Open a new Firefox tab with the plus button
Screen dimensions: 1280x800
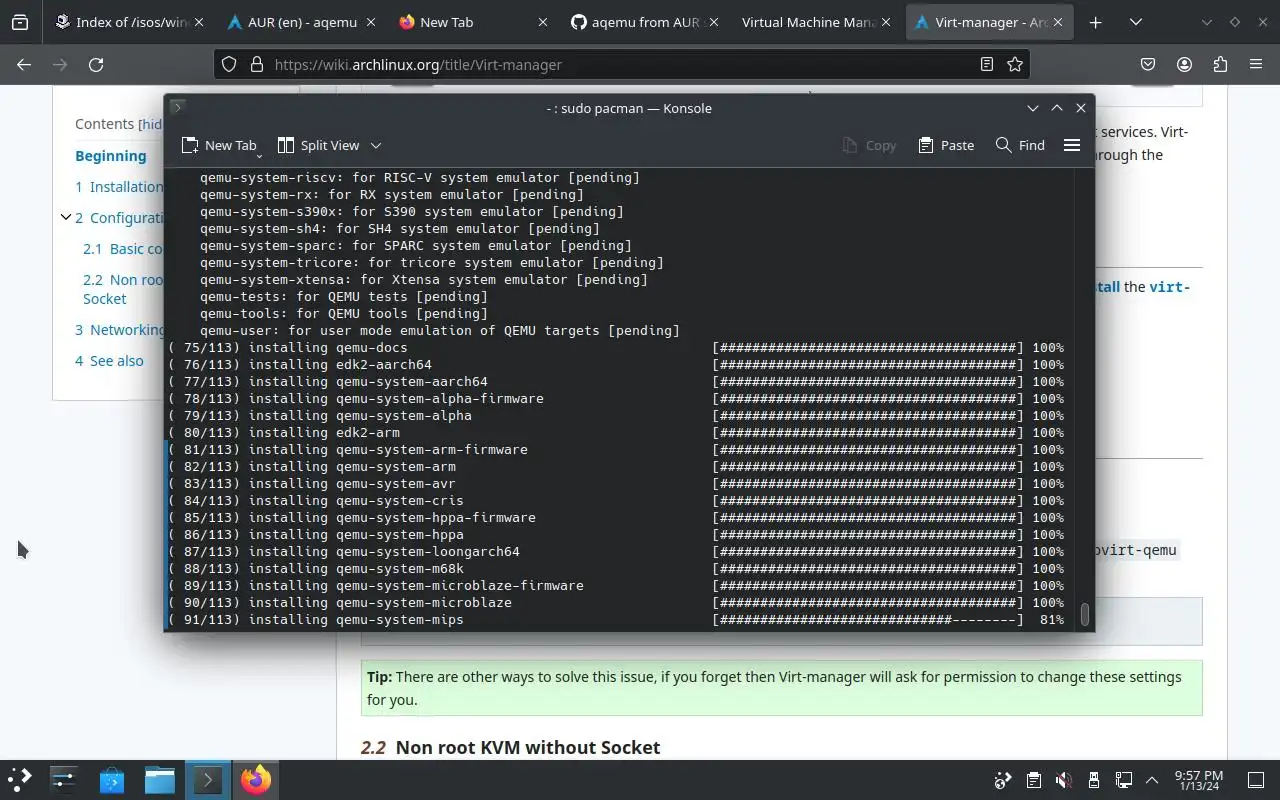(1096, 22)
